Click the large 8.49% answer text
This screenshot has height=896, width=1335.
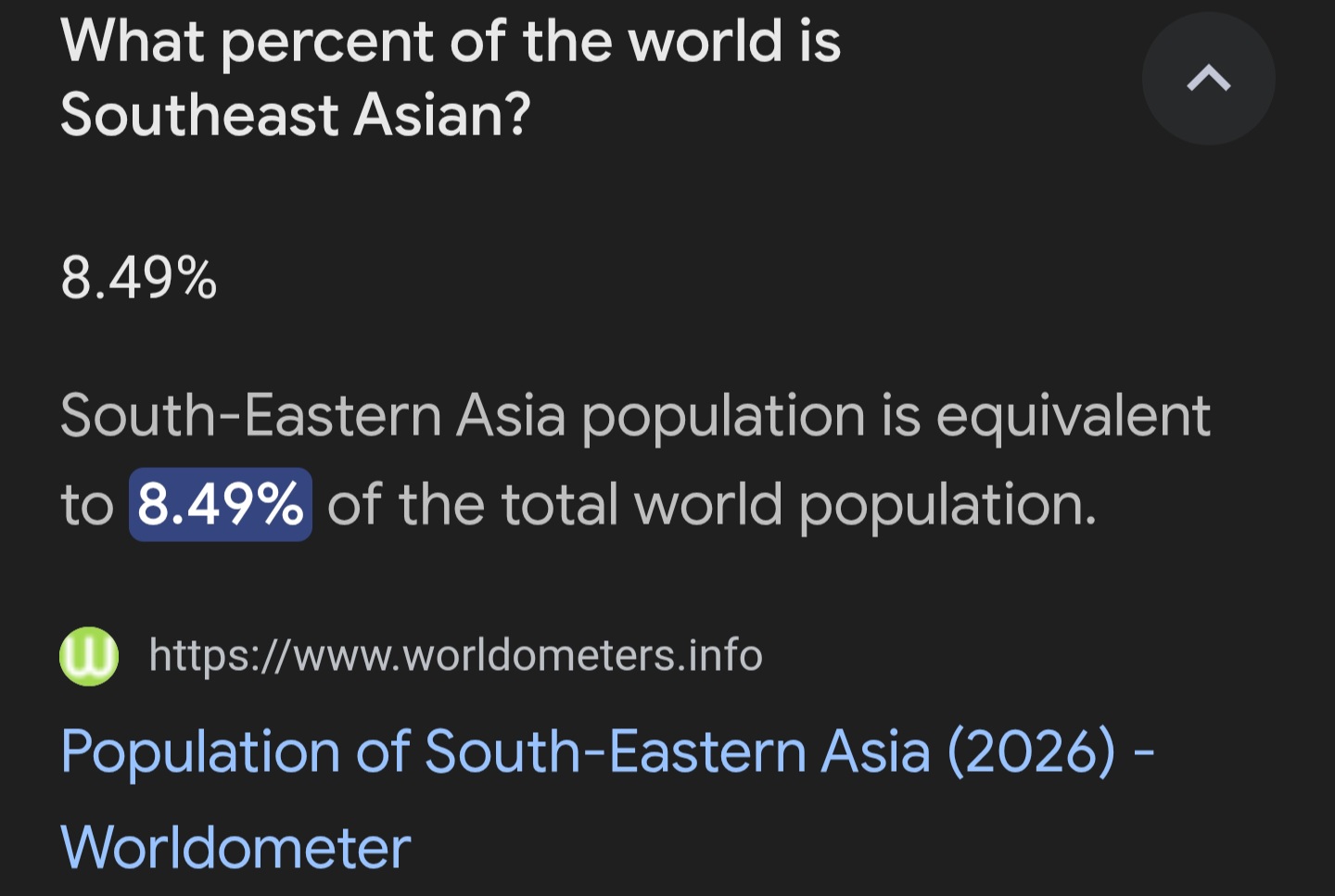pyautogui.click(x=139, y=278)
